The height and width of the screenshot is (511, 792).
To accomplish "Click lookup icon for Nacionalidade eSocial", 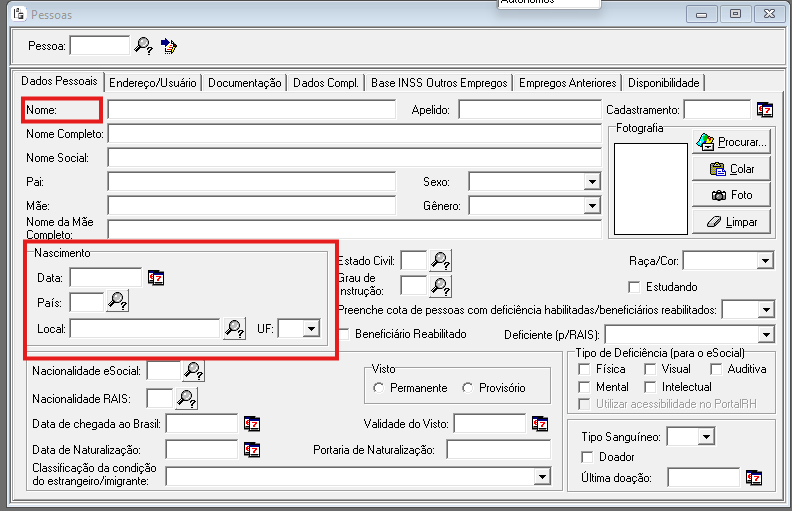I will (193, 371).
